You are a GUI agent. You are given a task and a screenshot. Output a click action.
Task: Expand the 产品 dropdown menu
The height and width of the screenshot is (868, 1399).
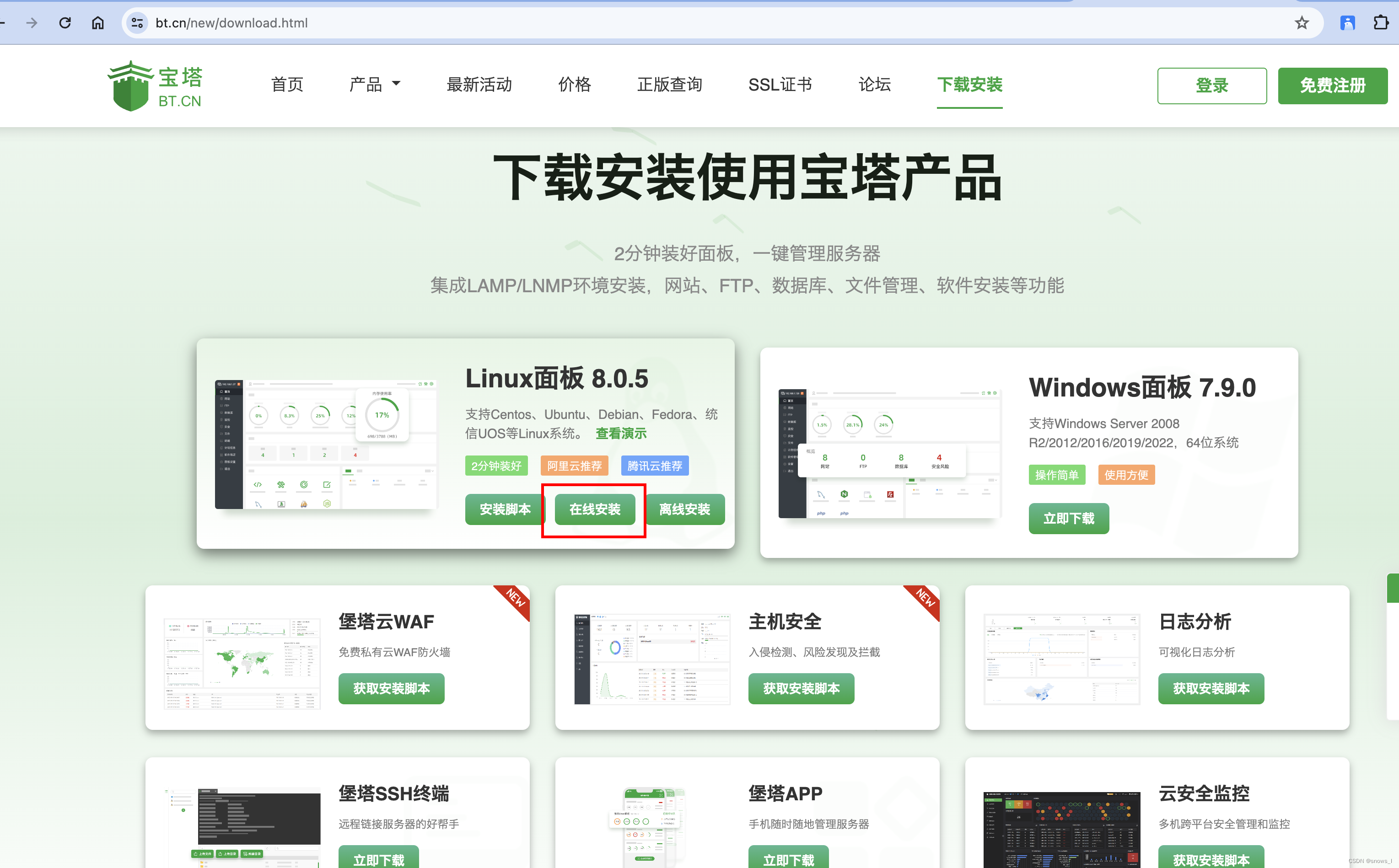374,85
